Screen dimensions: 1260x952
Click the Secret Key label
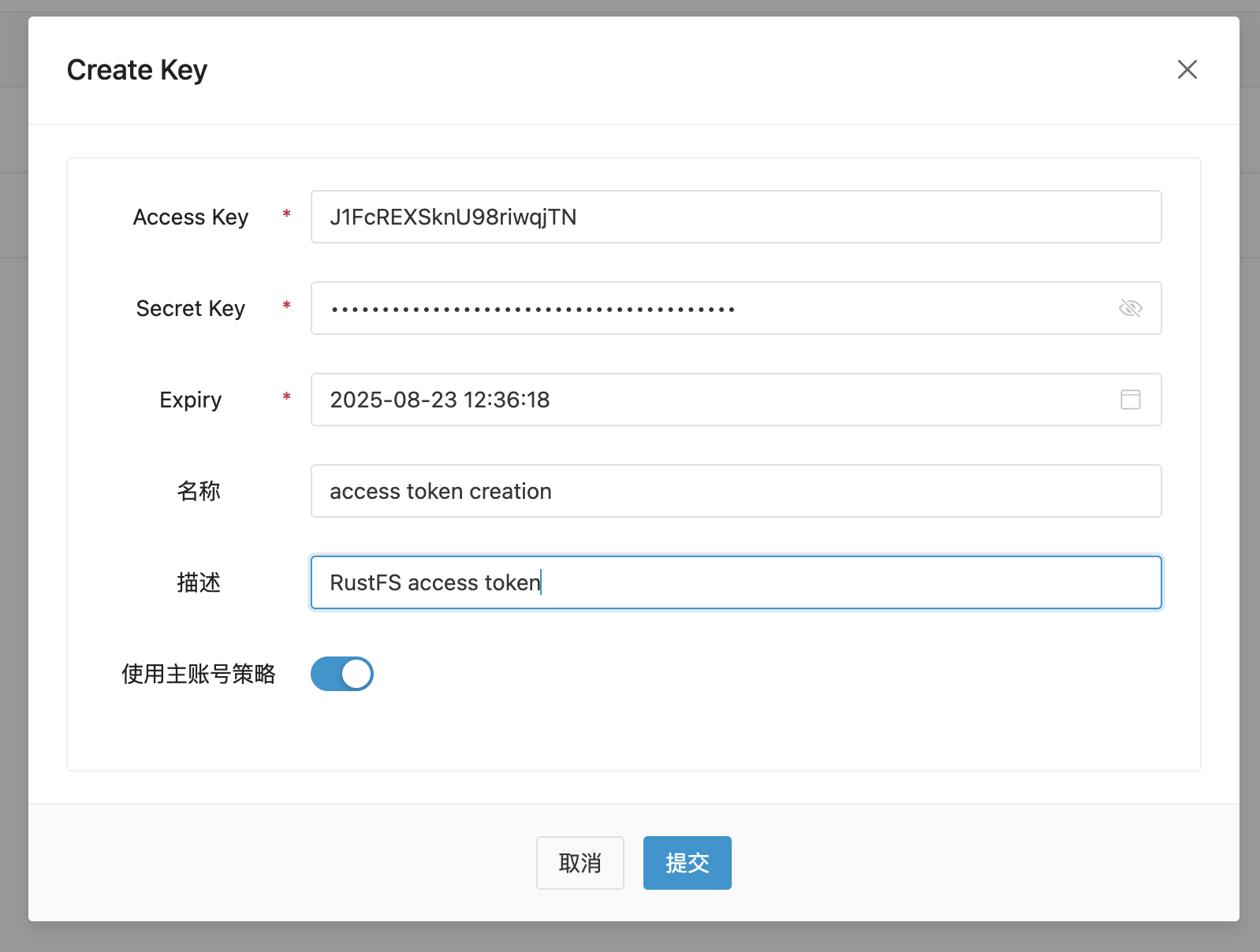click(191, 308)
